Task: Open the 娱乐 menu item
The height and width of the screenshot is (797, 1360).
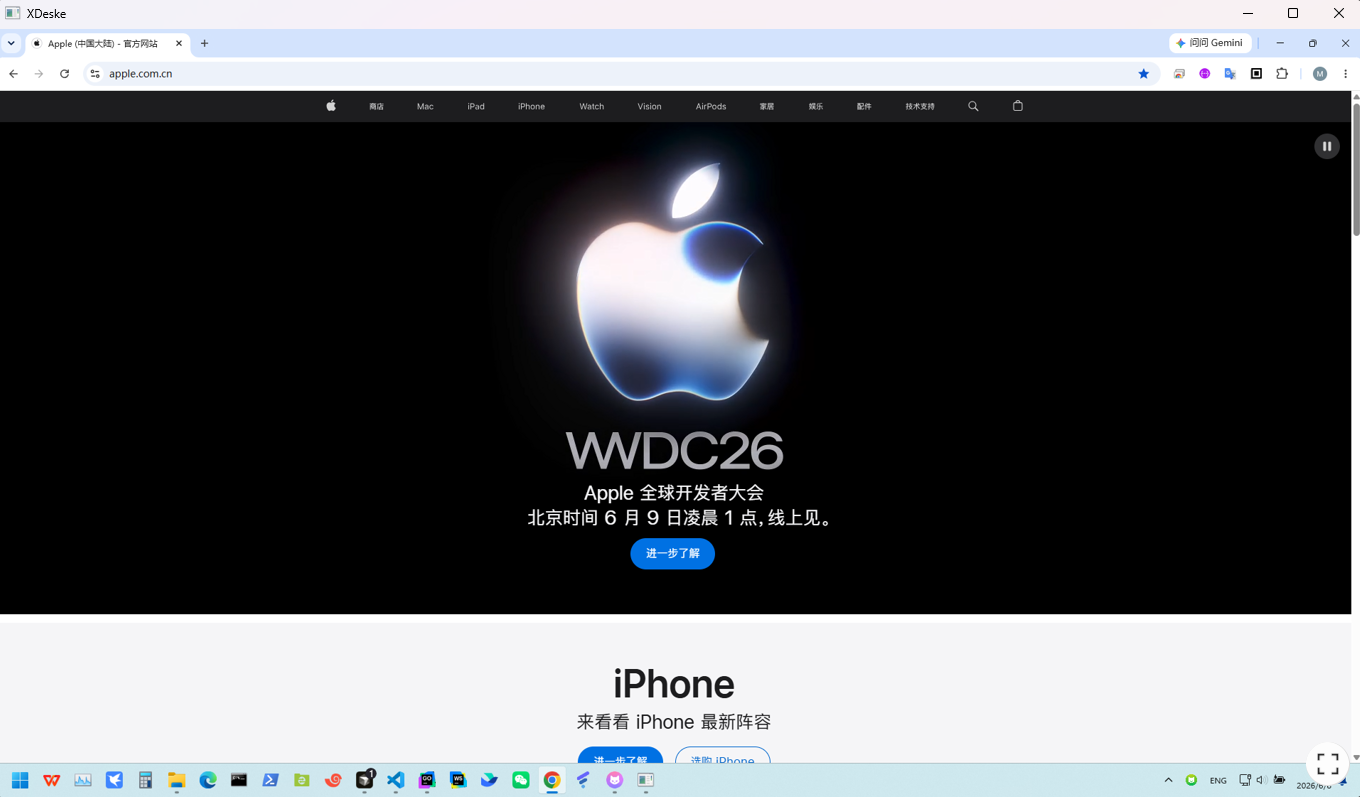Action: click(816, 106)
